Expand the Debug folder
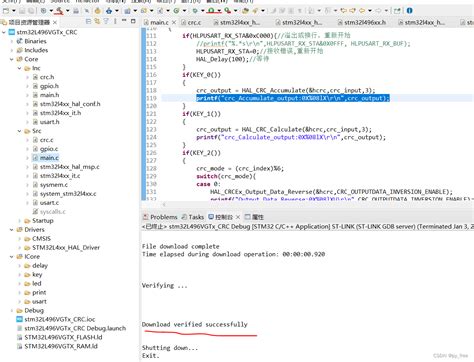The image size is (474, 362). click(x=12, y=311)
